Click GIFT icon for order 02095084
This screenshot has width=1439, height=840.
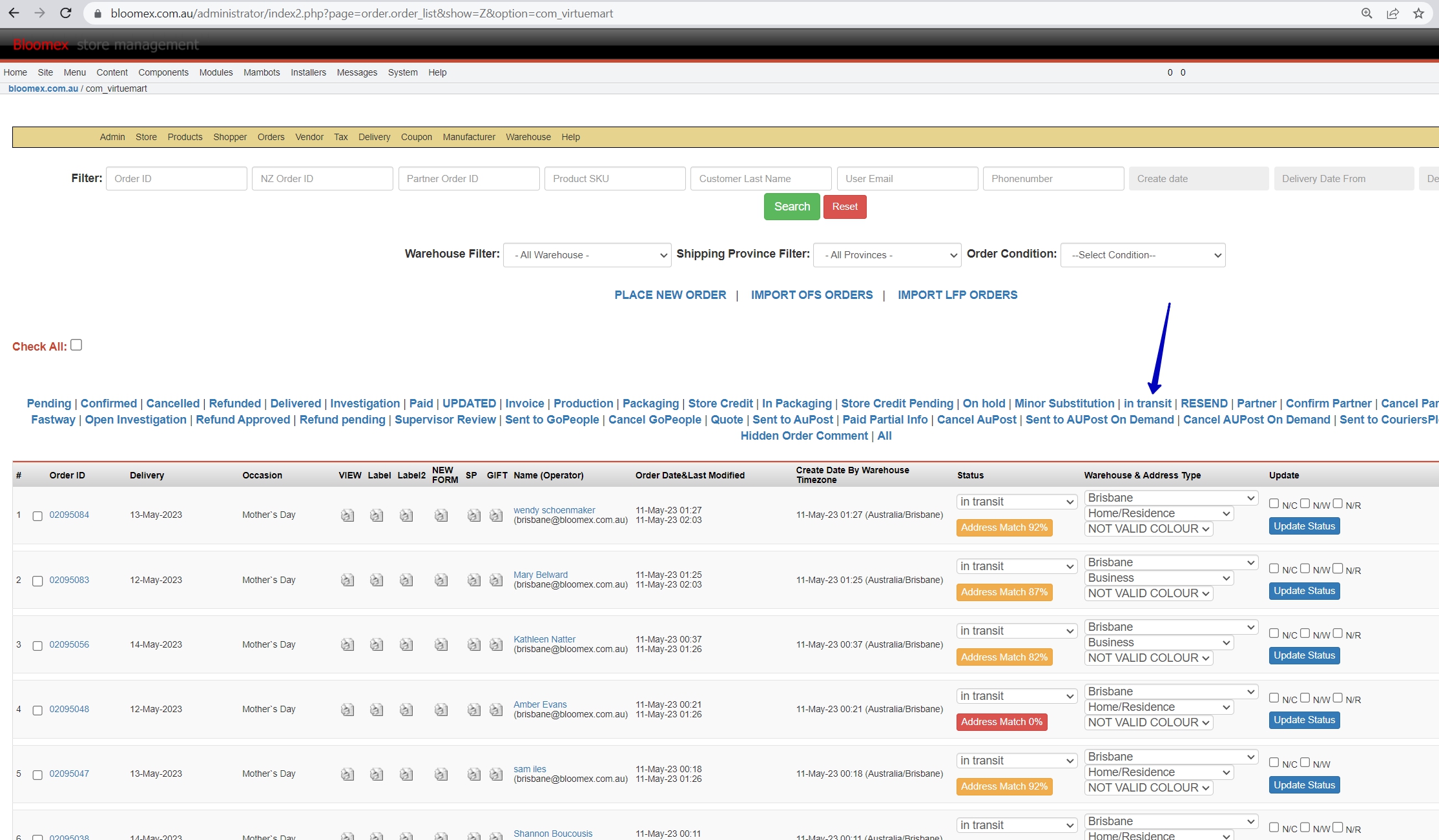(x=496, y=515)
